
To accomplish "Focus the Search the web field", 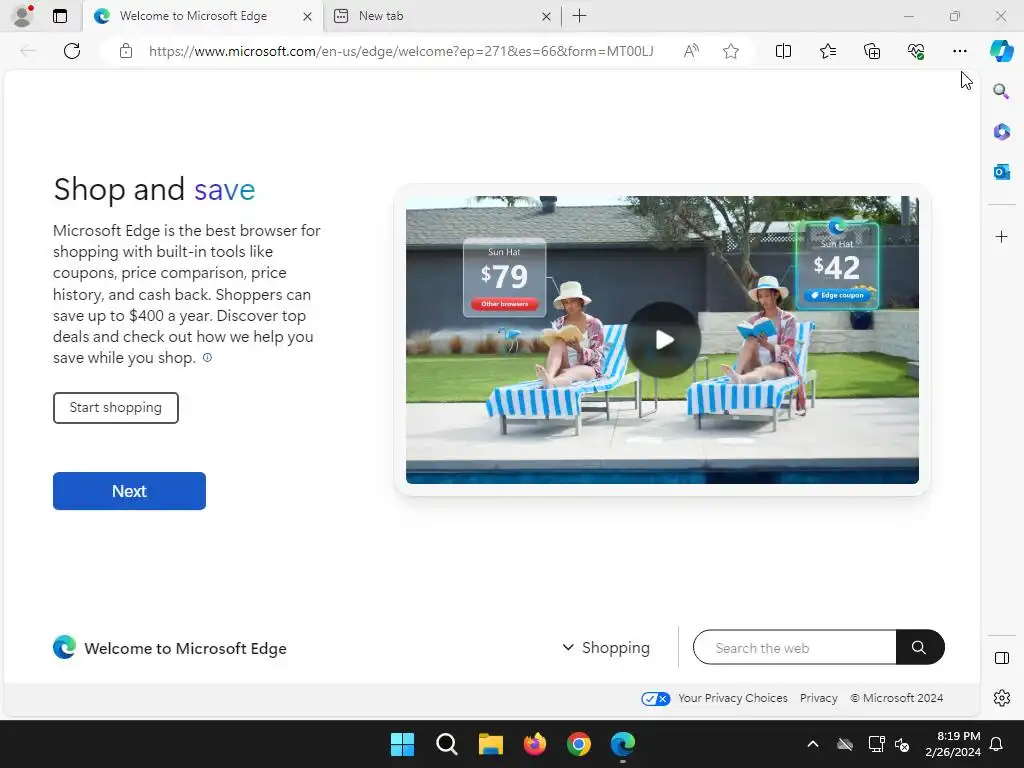I will [795, 647].
